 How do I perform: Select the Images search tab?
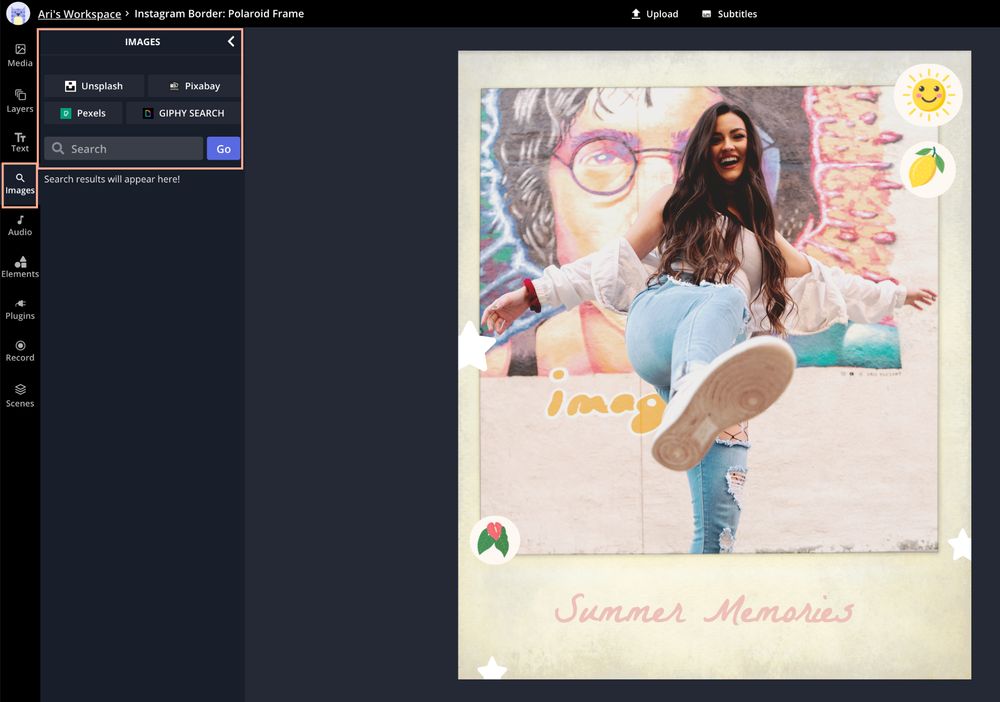20,184
